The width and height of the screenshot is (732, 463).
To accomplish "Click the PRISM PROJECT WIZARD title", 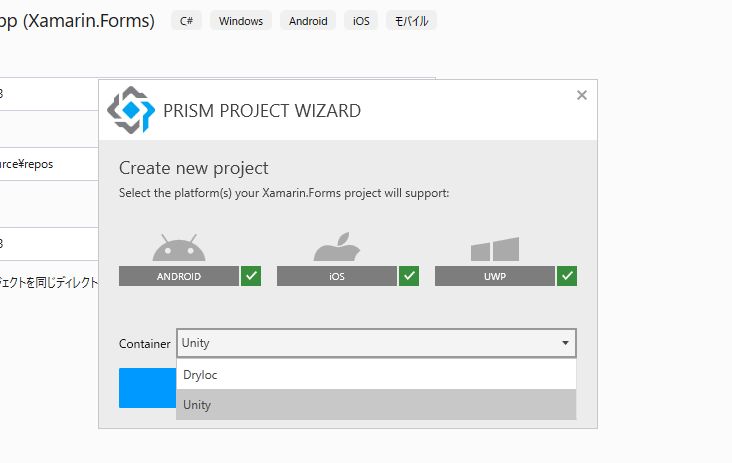I will [x=262, y=111].
